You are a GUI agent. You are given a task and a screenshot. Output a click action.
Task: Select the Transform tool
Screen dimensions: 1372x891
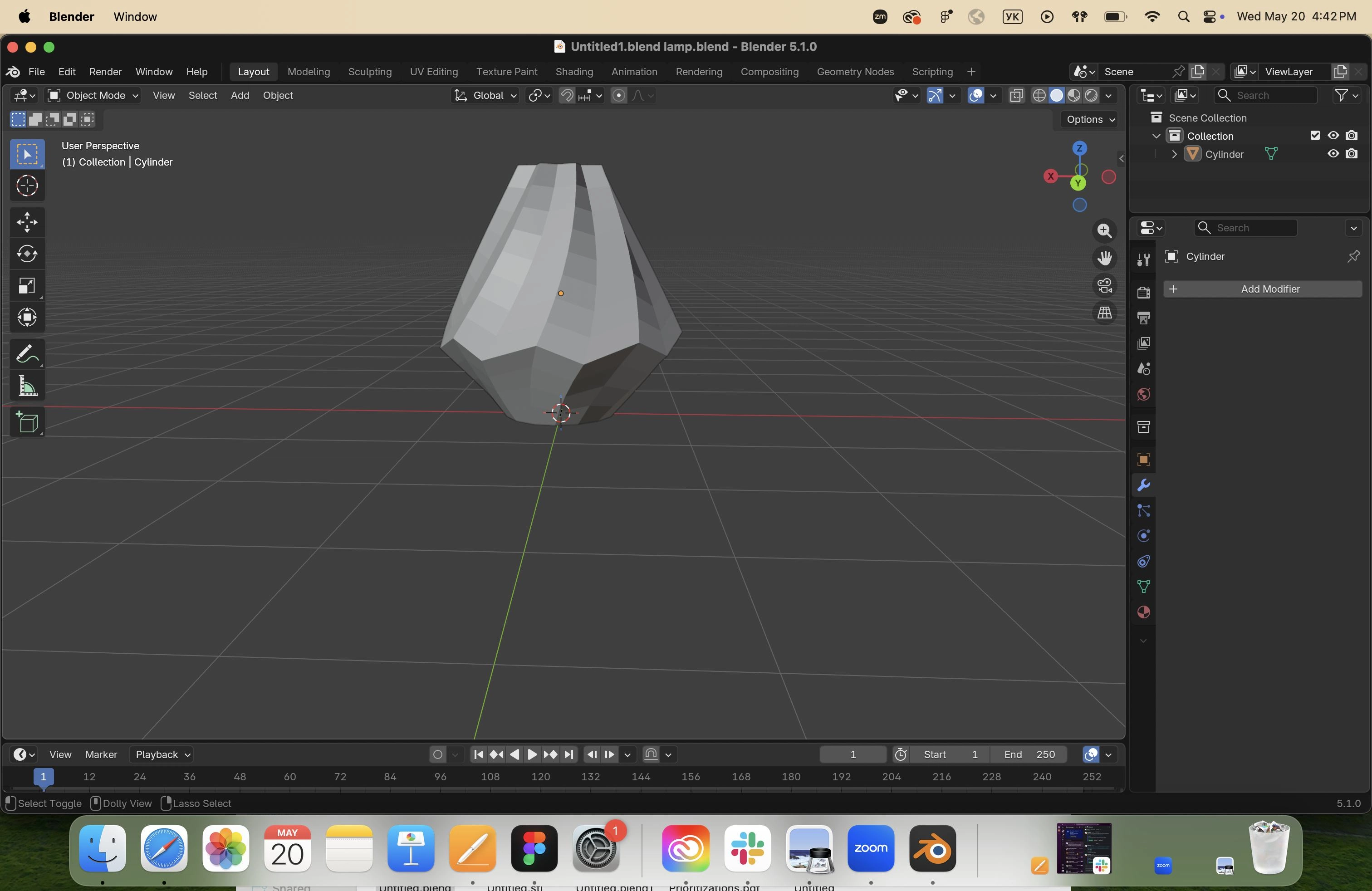coord(27,318)
